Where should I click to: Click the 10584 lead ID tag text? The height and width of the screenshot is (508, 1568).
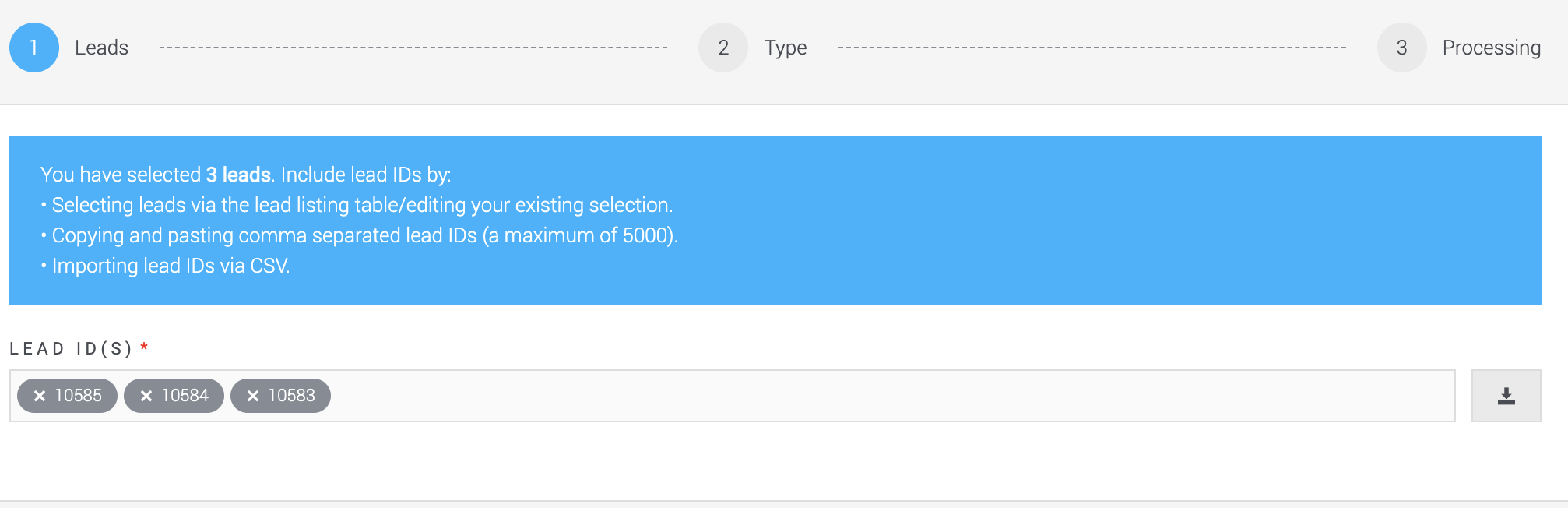coord(185,396)
